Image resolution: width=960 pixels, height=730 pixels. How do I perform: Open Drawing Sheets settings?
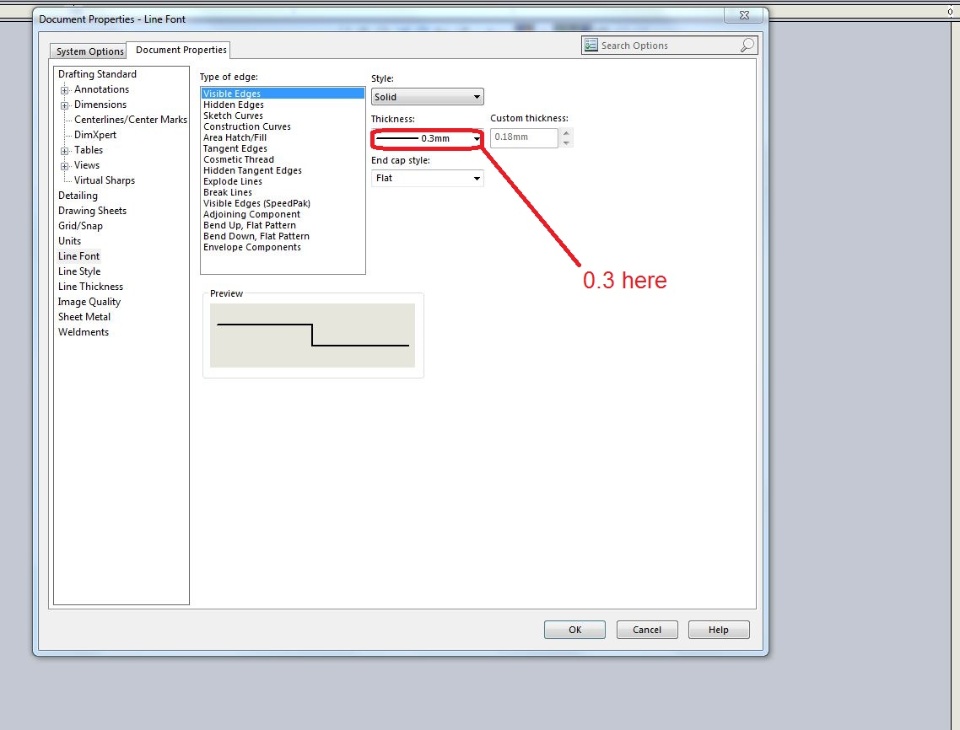[92, 211]
